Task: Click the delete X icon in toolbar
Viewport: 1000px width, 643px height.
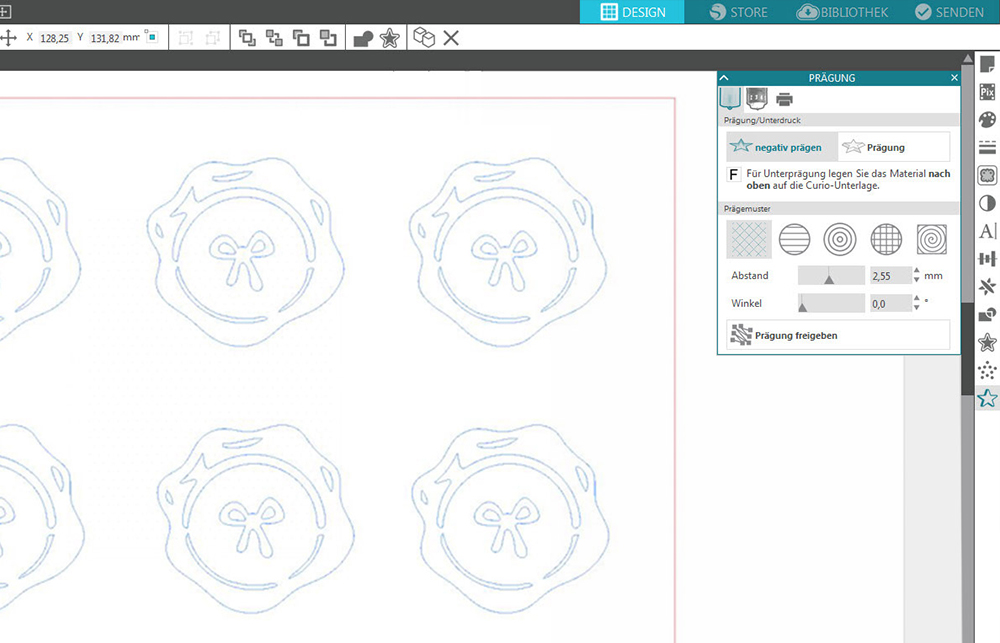Action: 451,38
